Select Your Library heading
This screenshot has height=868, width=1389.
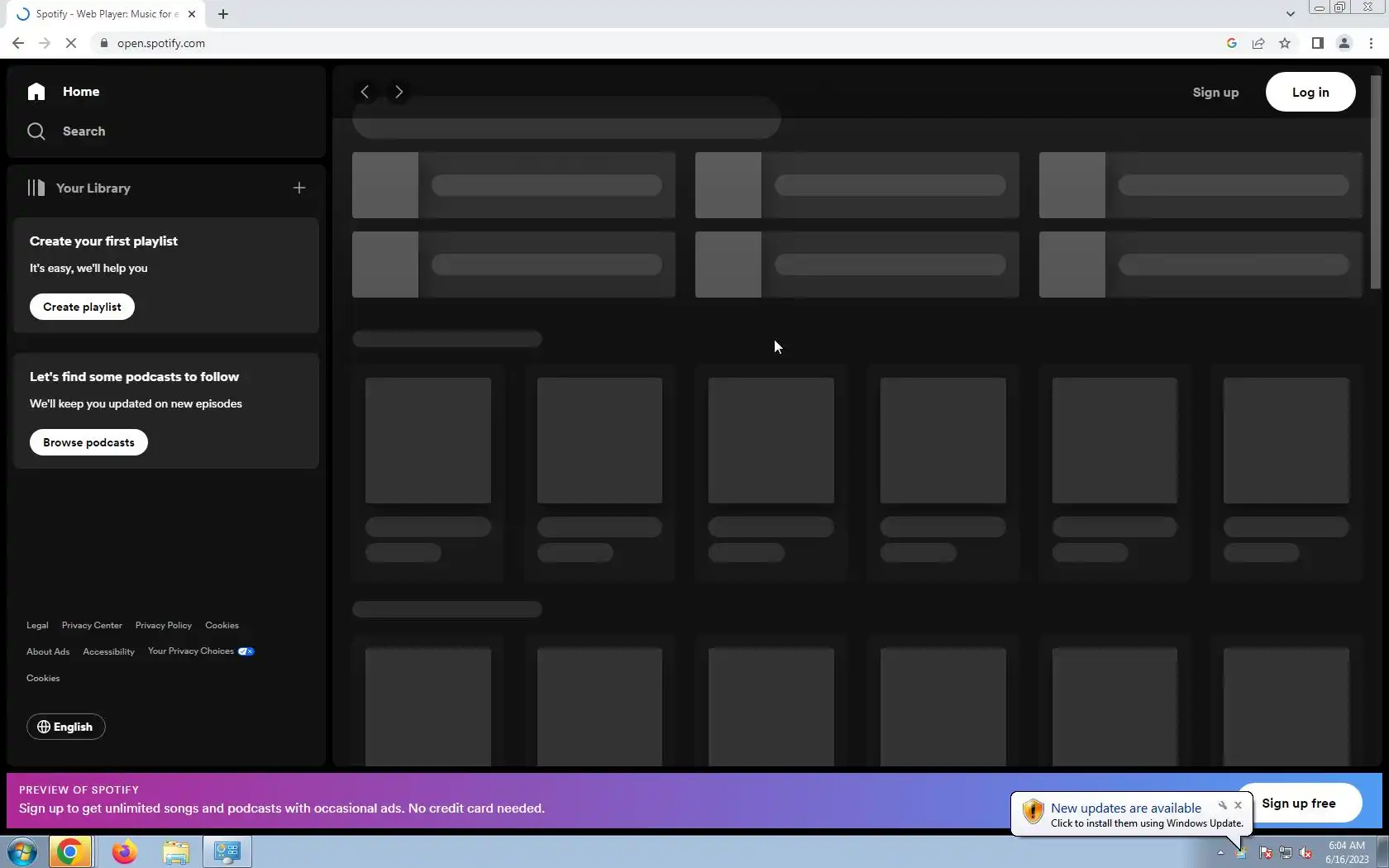(x=93, y=188)
